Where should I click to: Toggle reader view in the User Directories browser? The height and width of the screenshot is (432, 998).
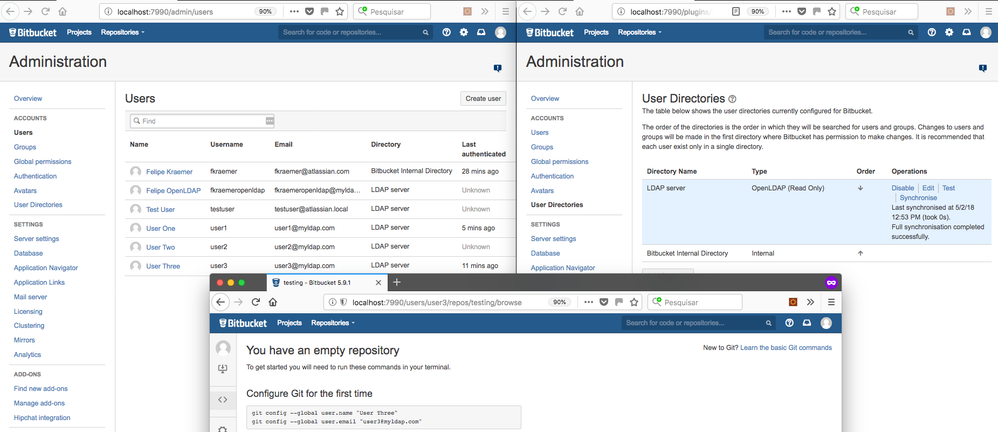(735, 11)
